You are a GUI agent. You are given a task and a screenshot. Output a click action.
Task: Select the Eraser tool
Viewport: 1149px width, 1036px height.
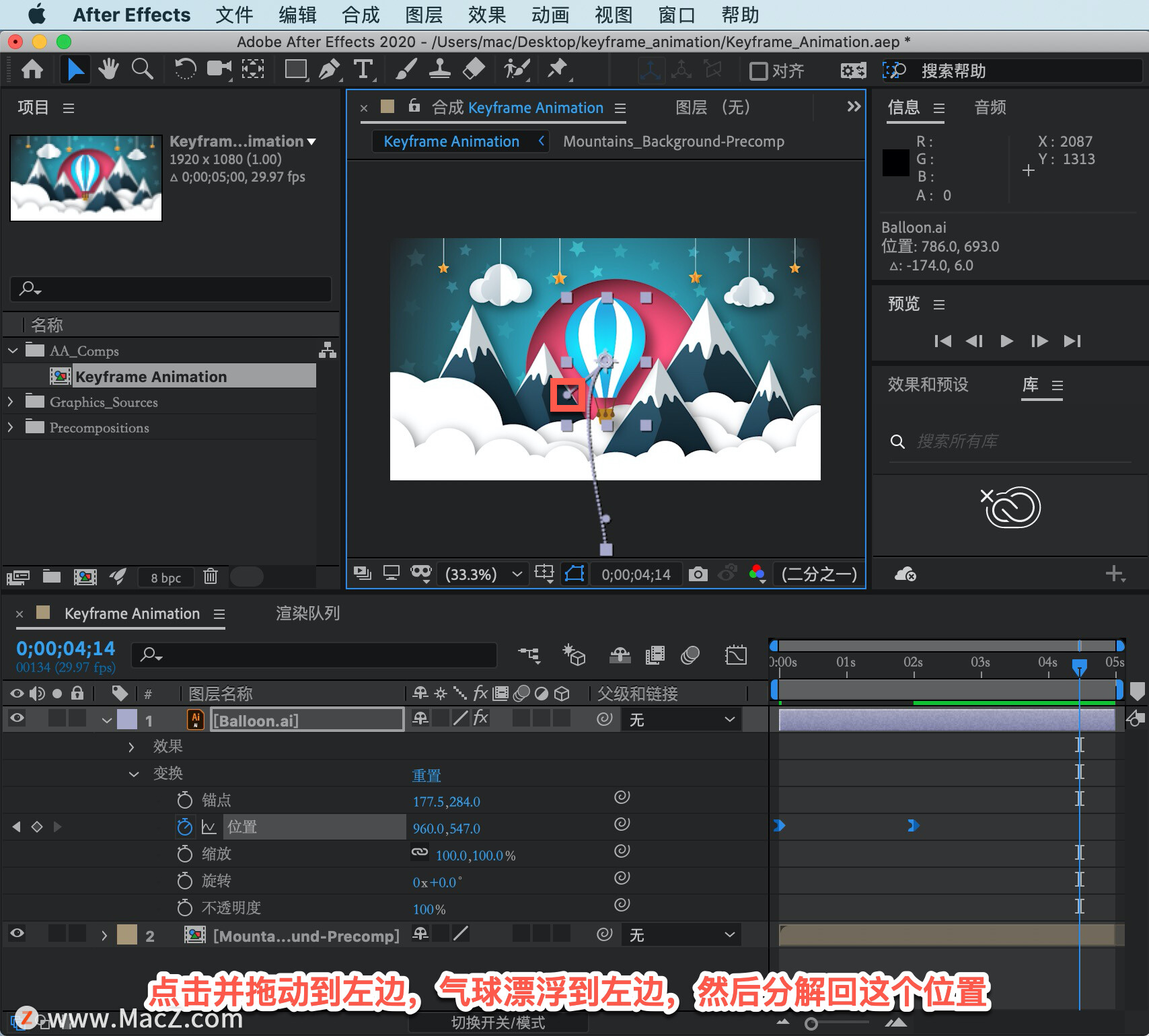474,69
